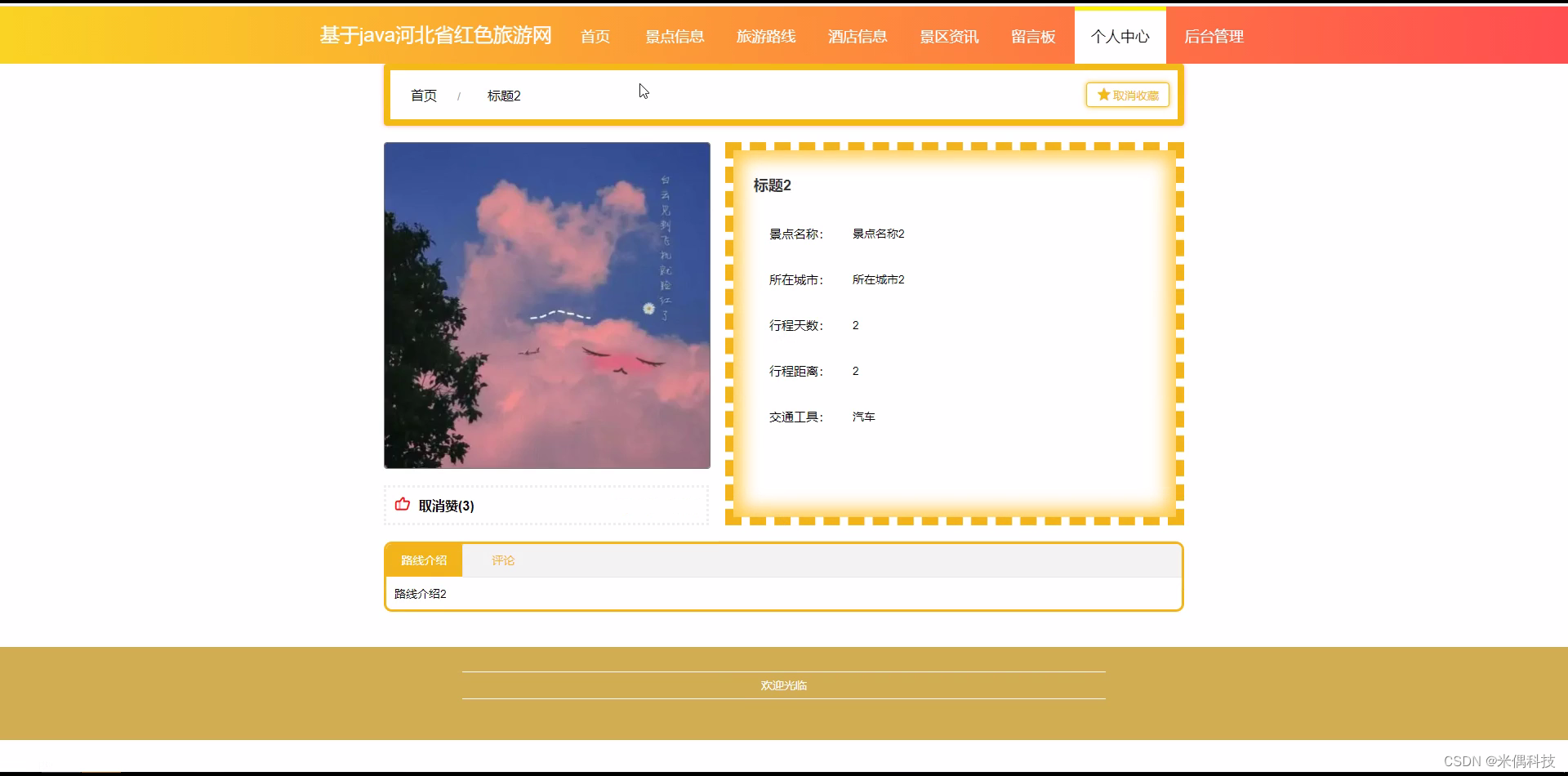
Task: Click 首页 in the breadcrumb trail
Action: [x=423, y=96]
